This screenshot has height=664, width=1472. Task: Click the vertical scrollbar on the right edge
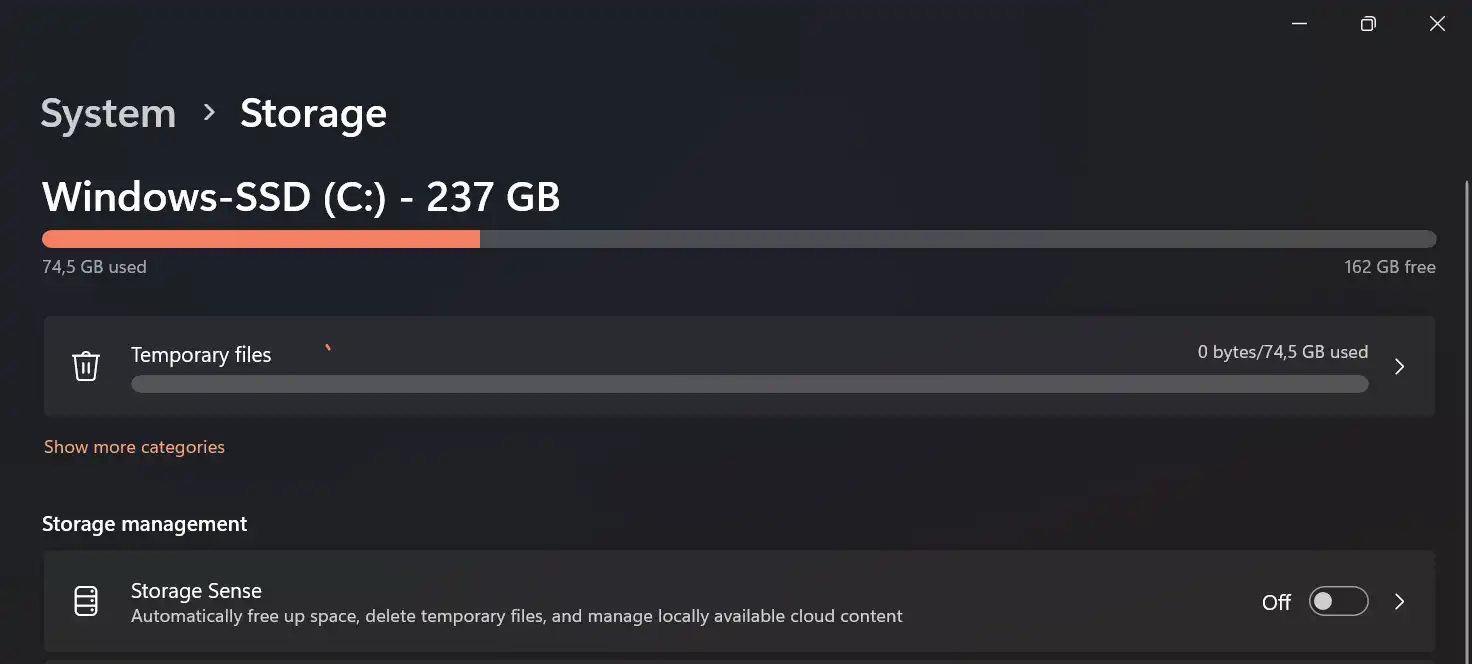(1466, 420)
